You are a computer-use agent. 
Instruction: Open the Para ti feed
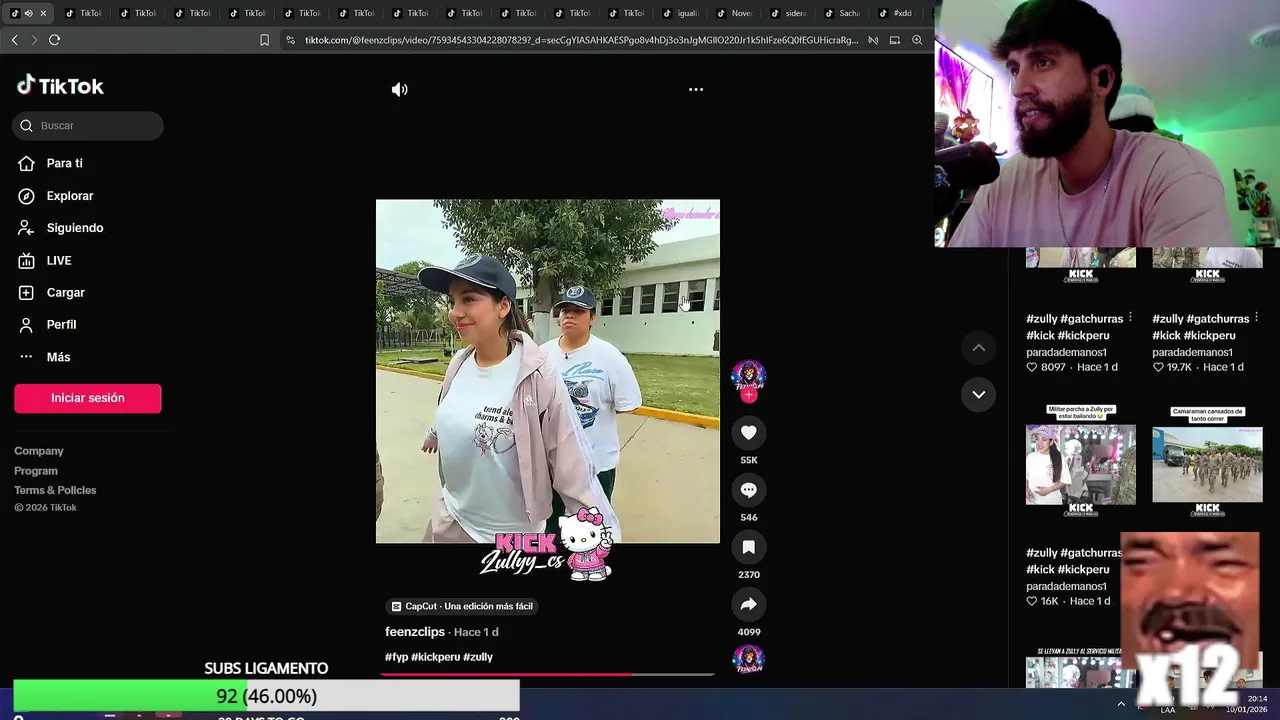tap(64, 163)
